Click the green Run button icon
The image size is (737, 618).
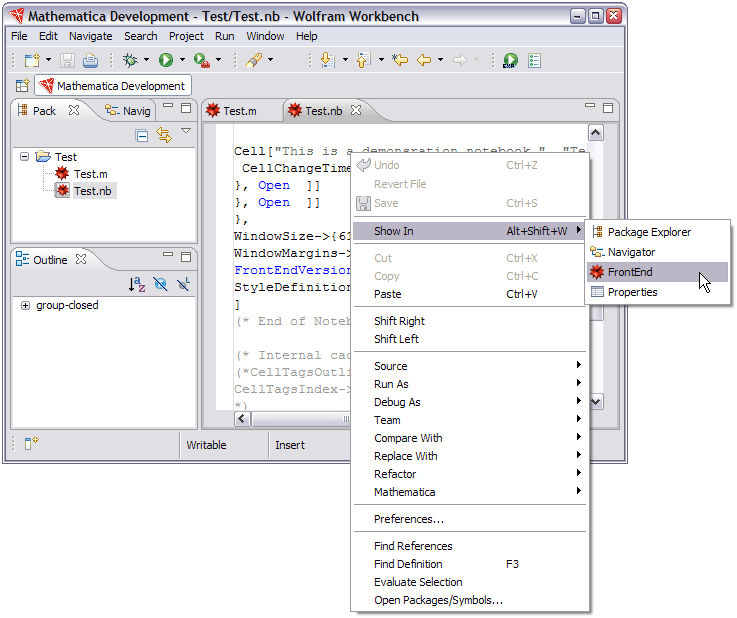[166, 60]
